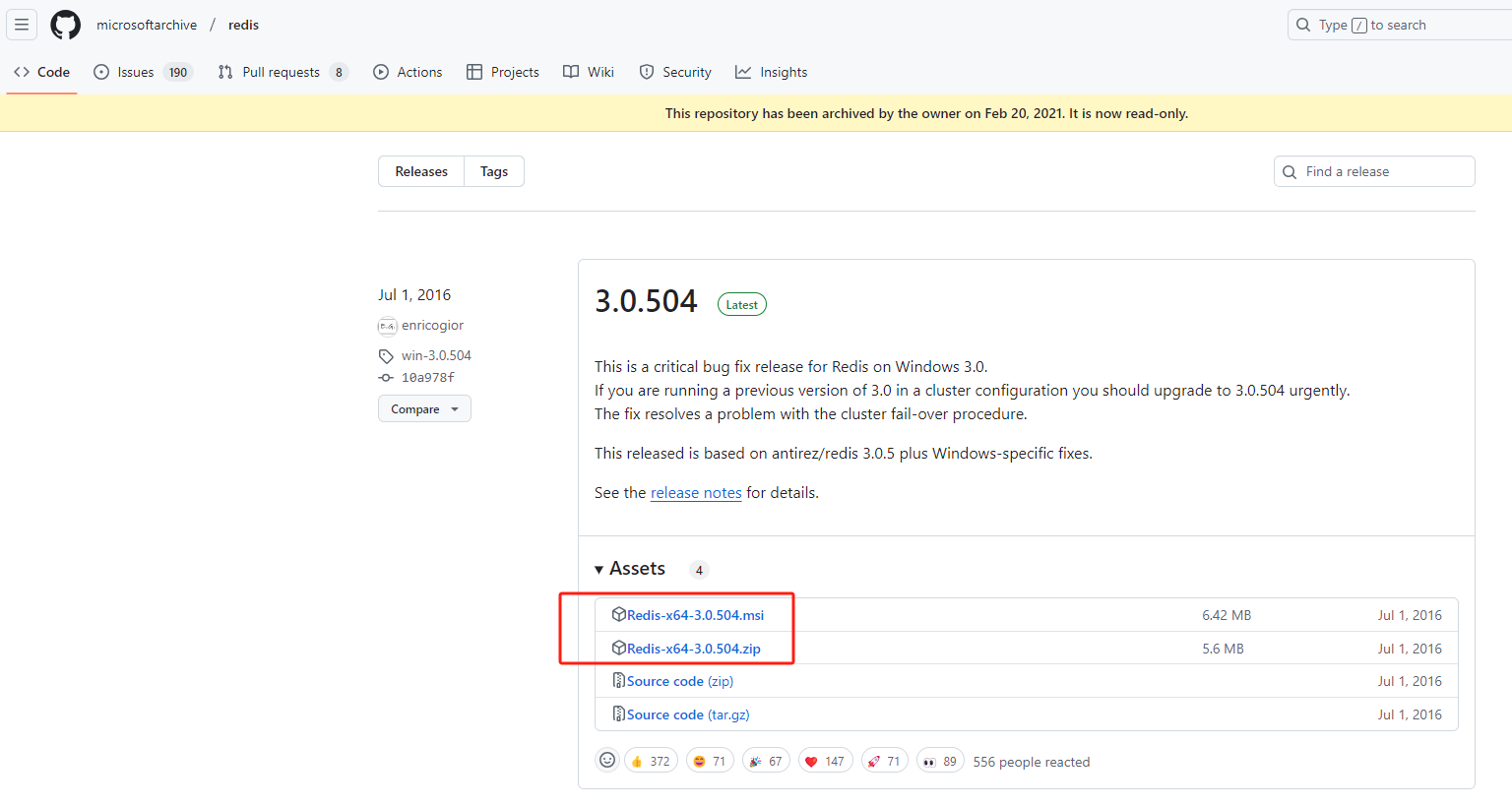Open the release notes link
Screen dimensions: 1512x807
click(x=696, y=492)
